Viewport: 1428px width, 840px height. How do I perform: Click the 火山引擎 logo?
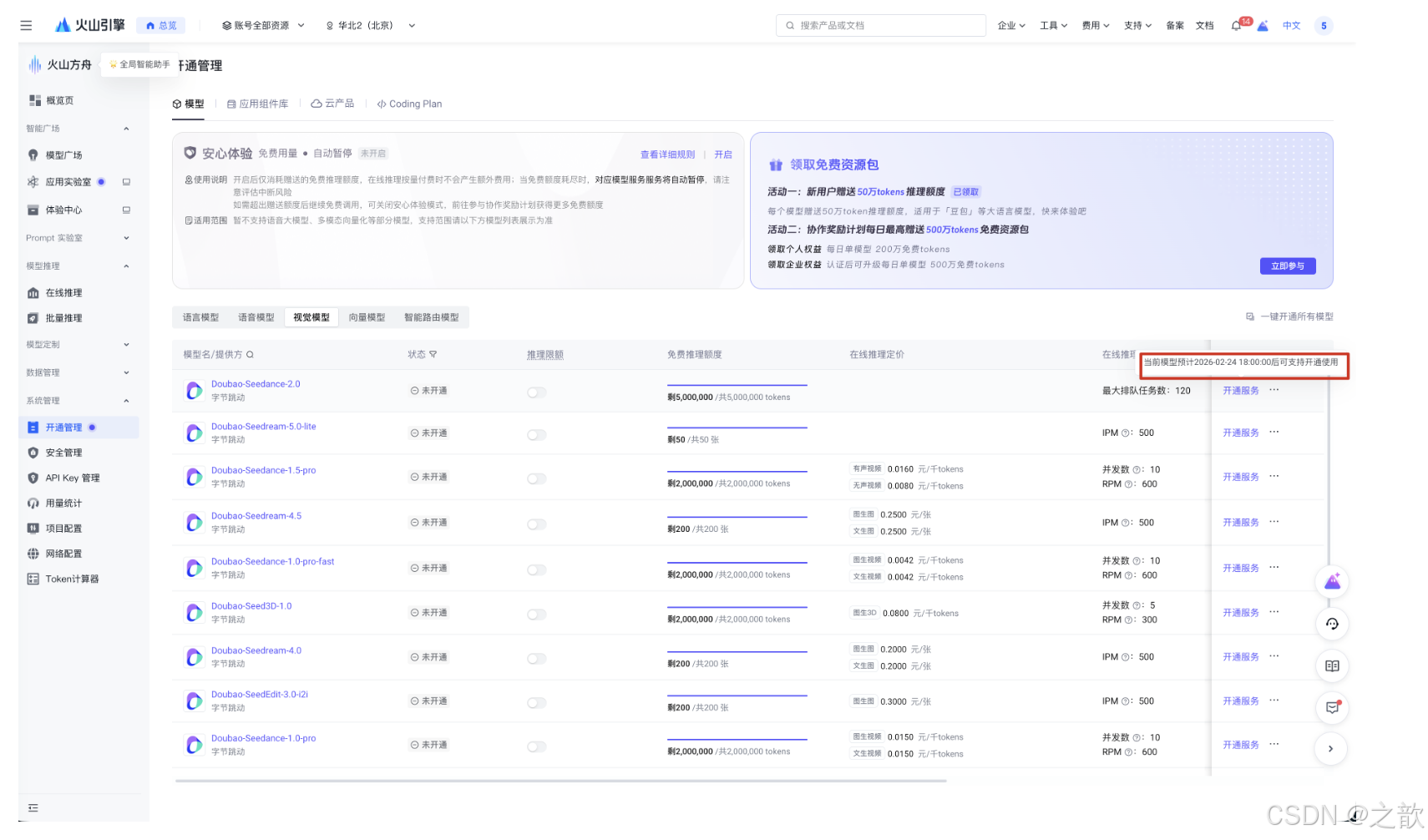[x=89, y=25]
